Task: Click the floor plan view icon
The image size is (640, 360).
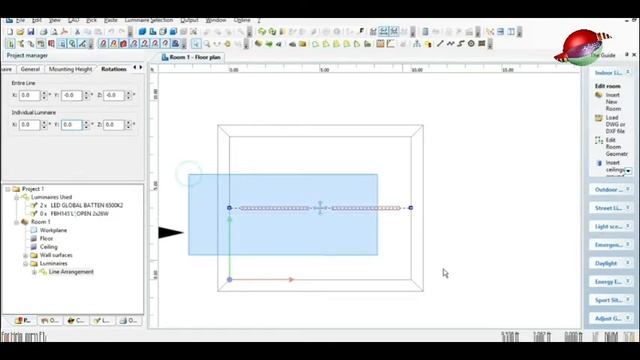Action: [153, 31]
